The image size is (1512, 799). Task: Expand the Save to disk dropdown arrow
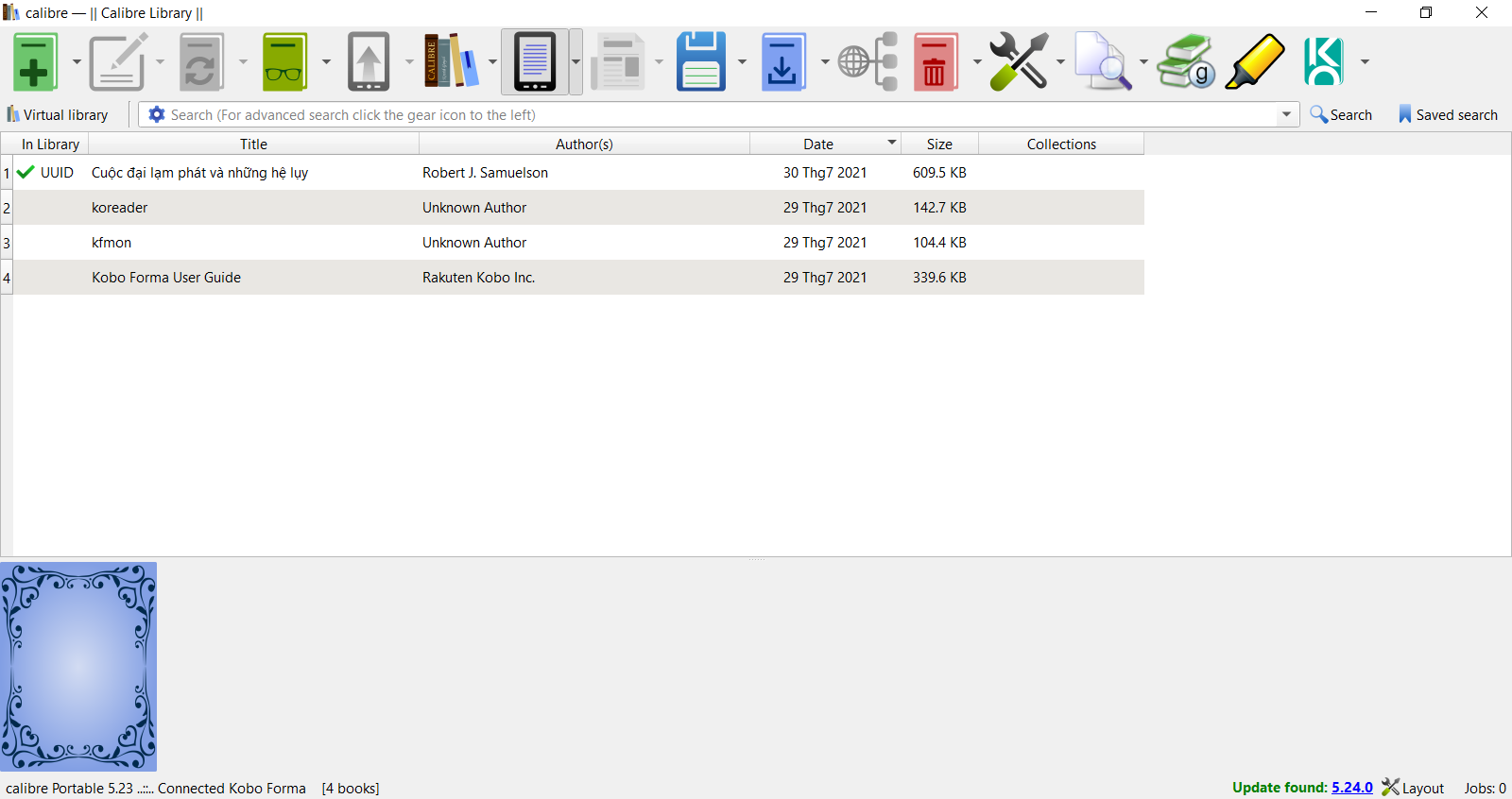pyautogui.click(x=742, y=62)
